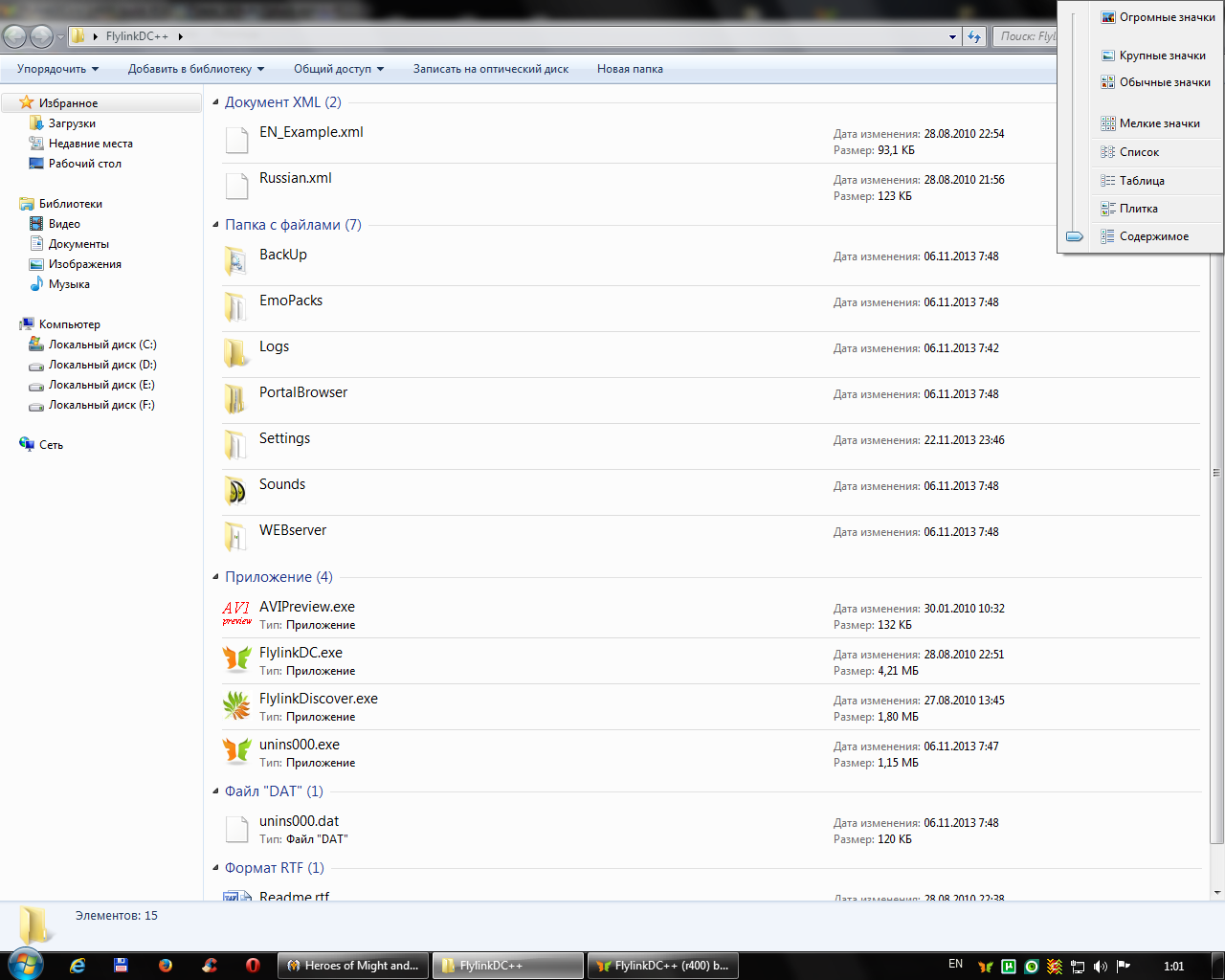
Task: Select the BackUp folder icon
Action: click(x=235, y=260)
